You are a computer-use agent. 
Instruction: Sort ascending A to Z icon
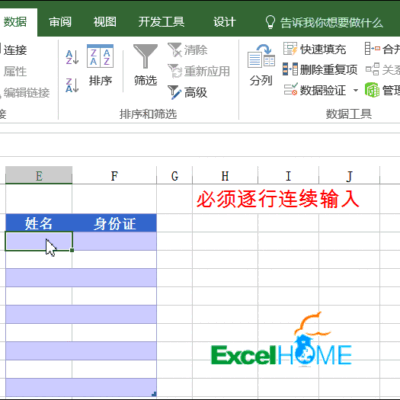72,57
